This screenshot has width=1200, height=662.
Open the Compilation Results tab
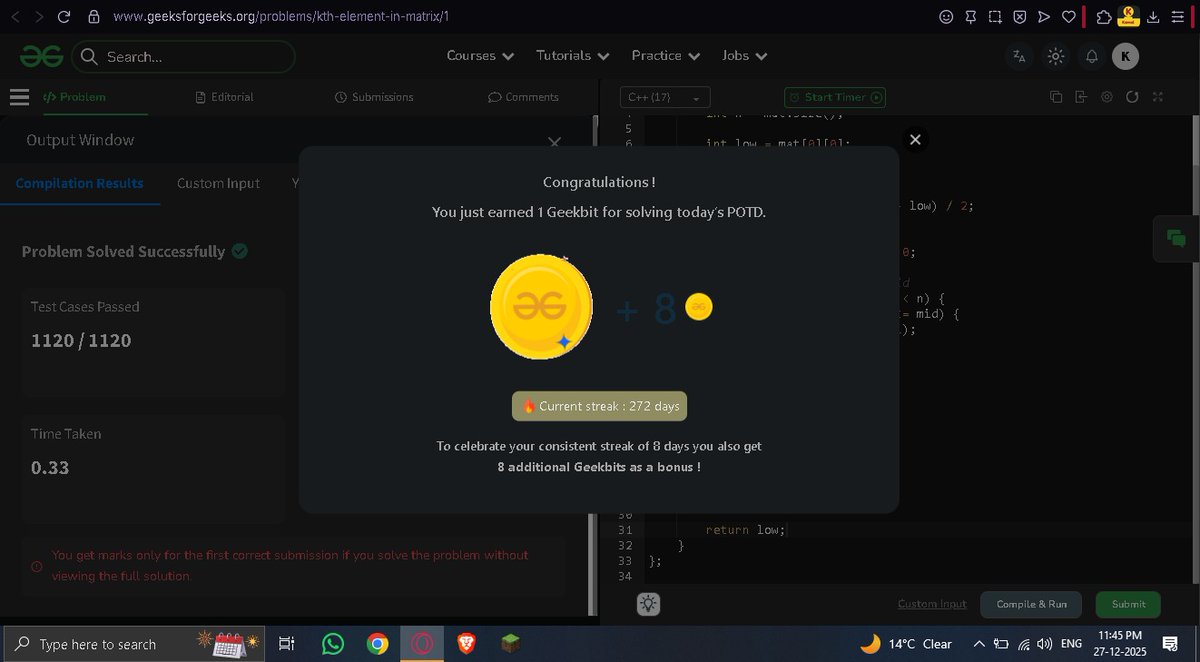click(x=80, y=184)
